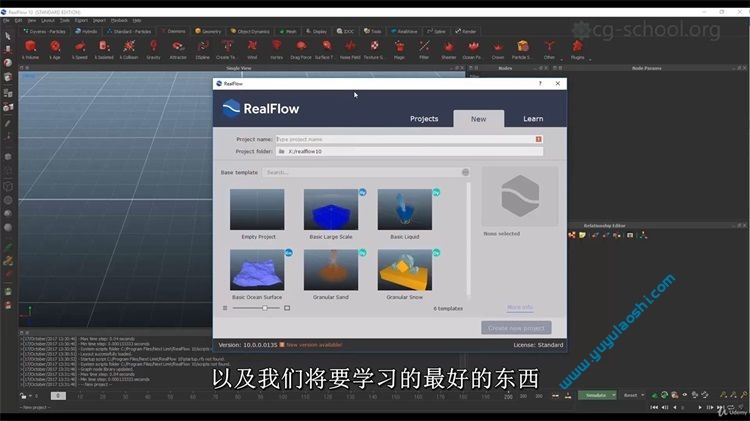The image size is (750, 421).
Task: Open the template search options icon
Action: (465, 172)
